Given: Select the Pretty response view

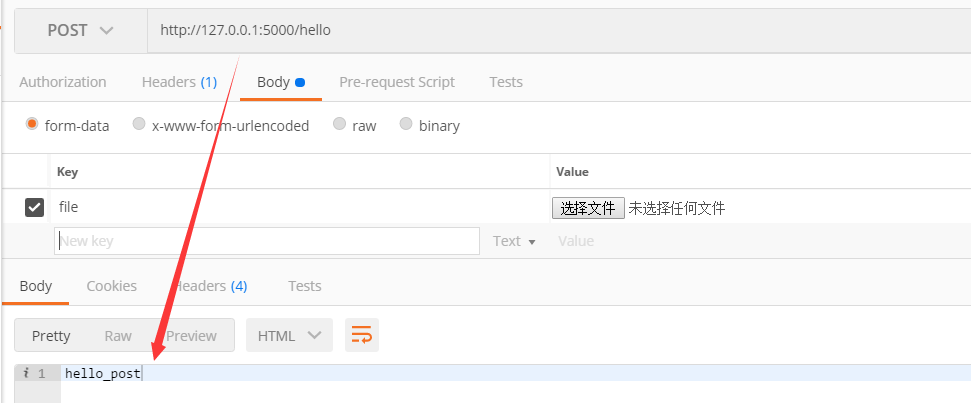Looking at the screenshot, I should coord(51,335).
